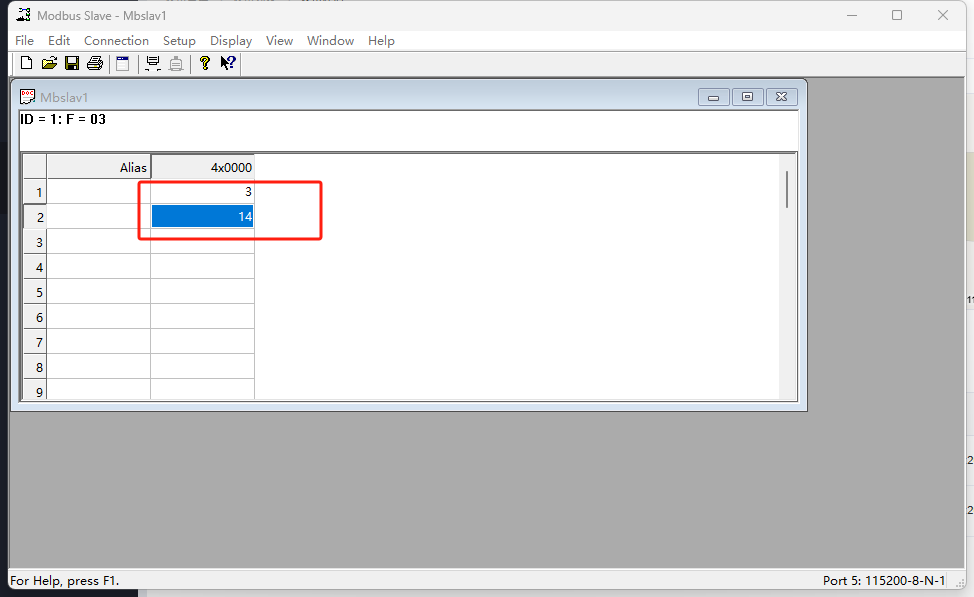Click the 4x0000 column header
Viewport: 974px width, 597px height.
pyautogui.click(x=202, y=167)
